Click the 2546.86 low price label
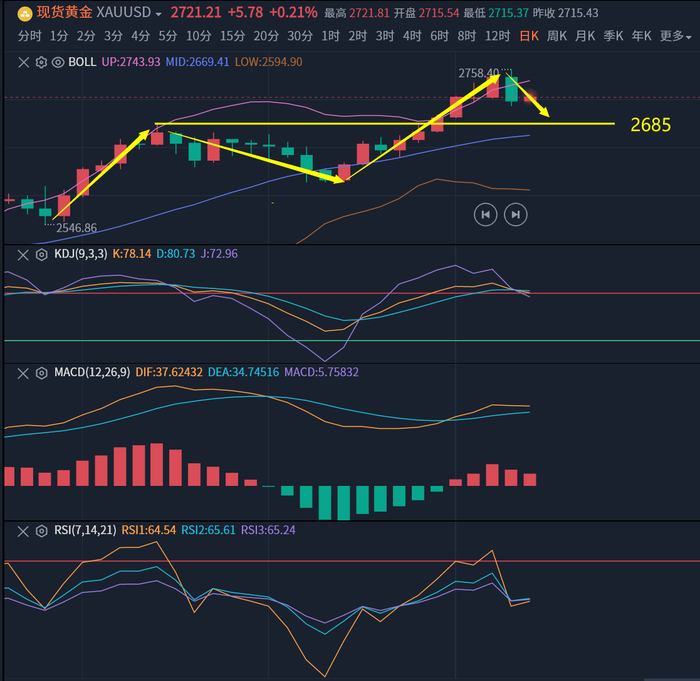 [x=76, y=228]
